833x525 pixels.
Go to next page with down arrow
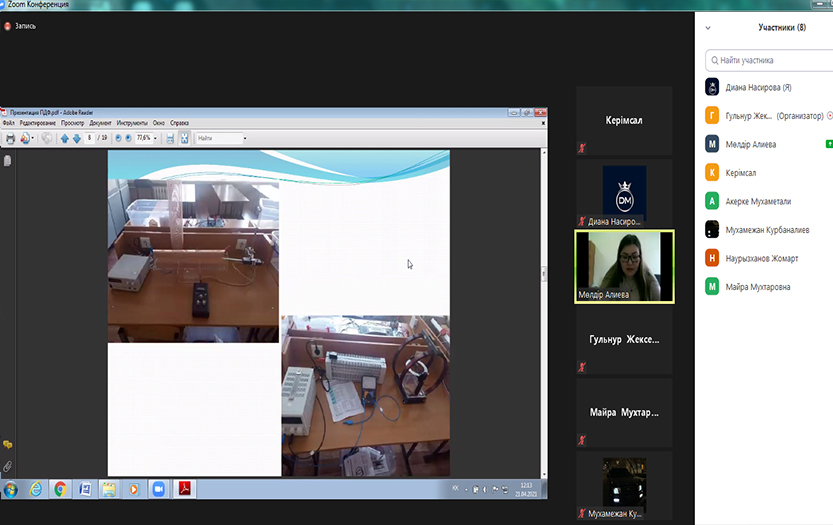click(77, 138)
